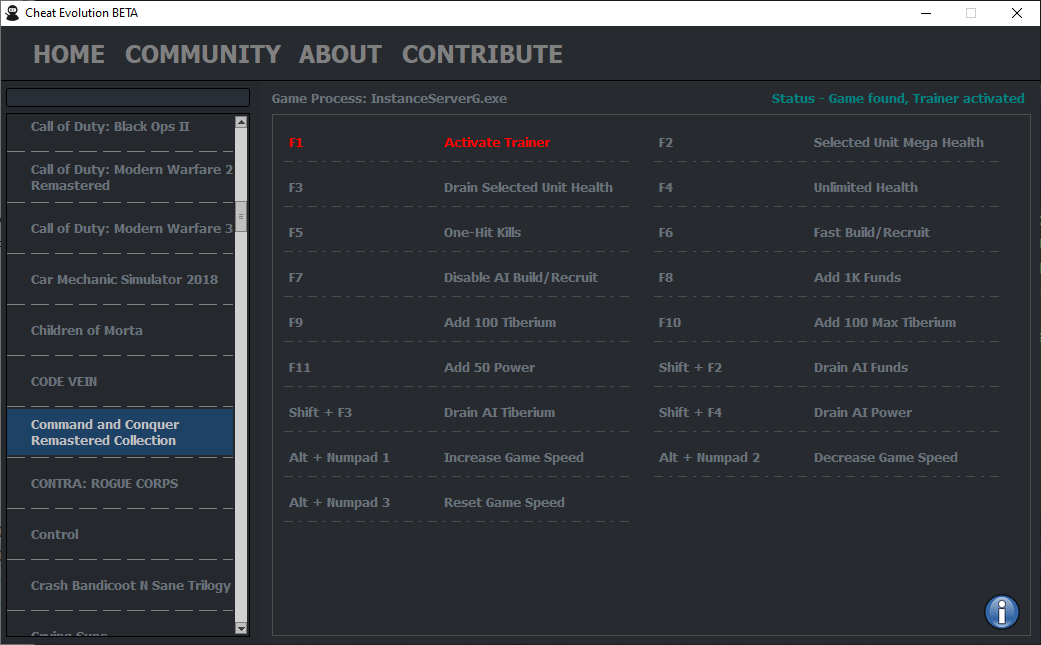Open the CONTRIBUTE page
Viewport: 1041px width, 645px height.
[483, 54]
